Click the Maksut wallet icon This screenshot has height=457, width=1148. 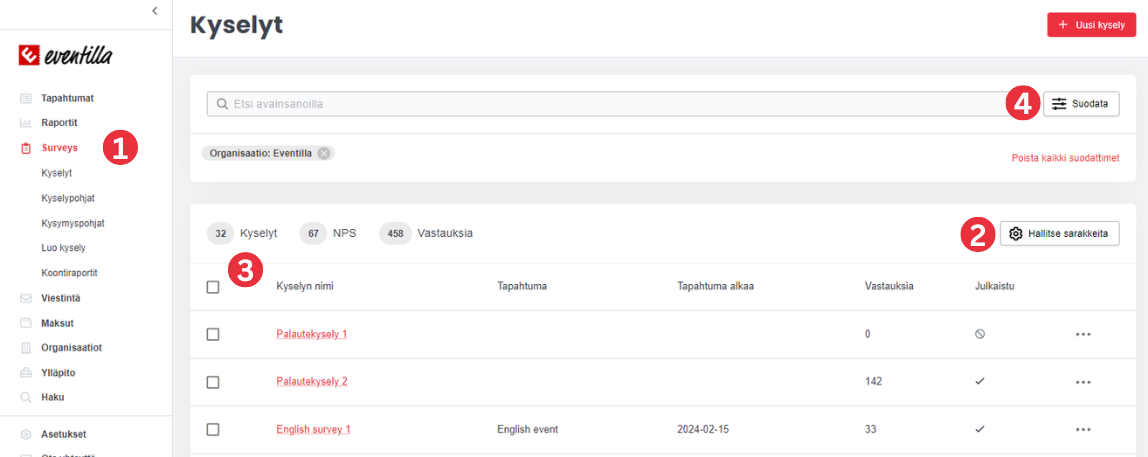pos(26,323)
